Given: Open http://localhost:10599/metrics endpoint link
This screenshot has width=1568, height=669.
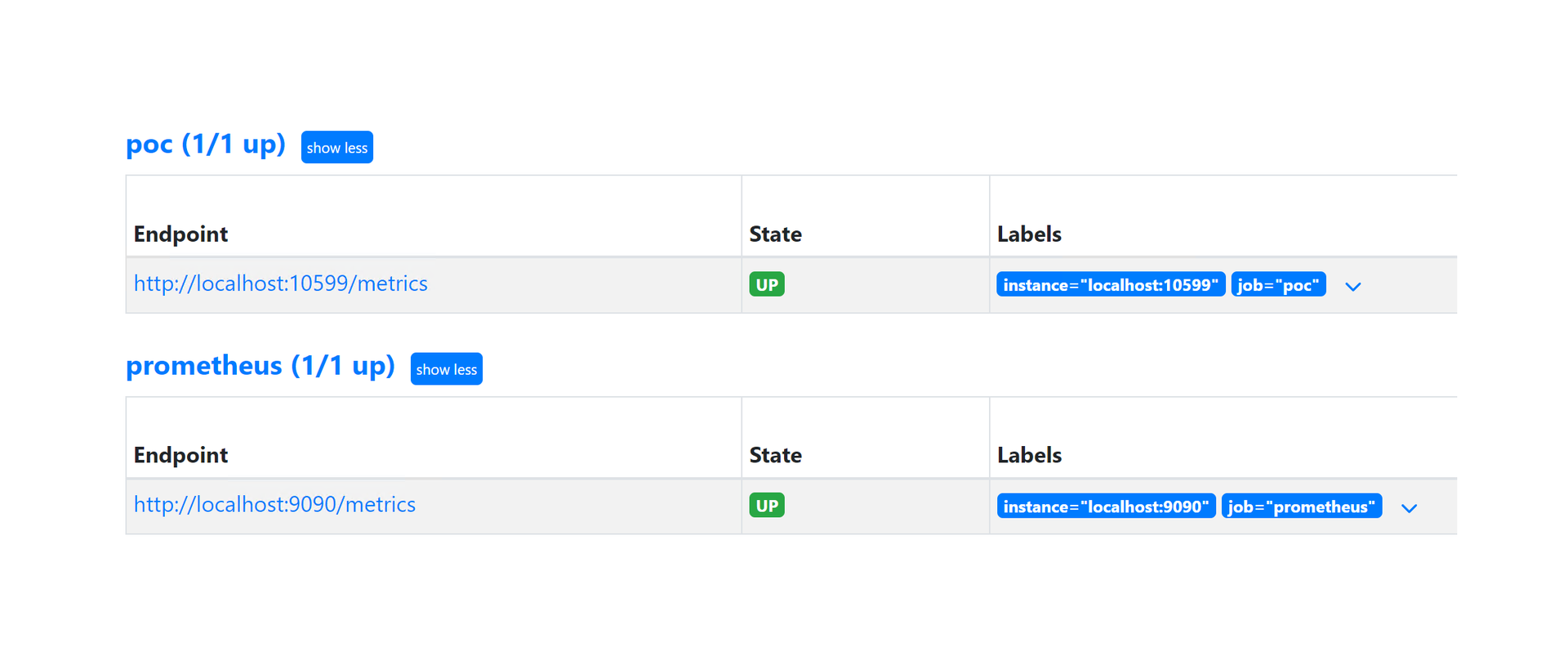Looking at the screenshot, I should [280, 283].
